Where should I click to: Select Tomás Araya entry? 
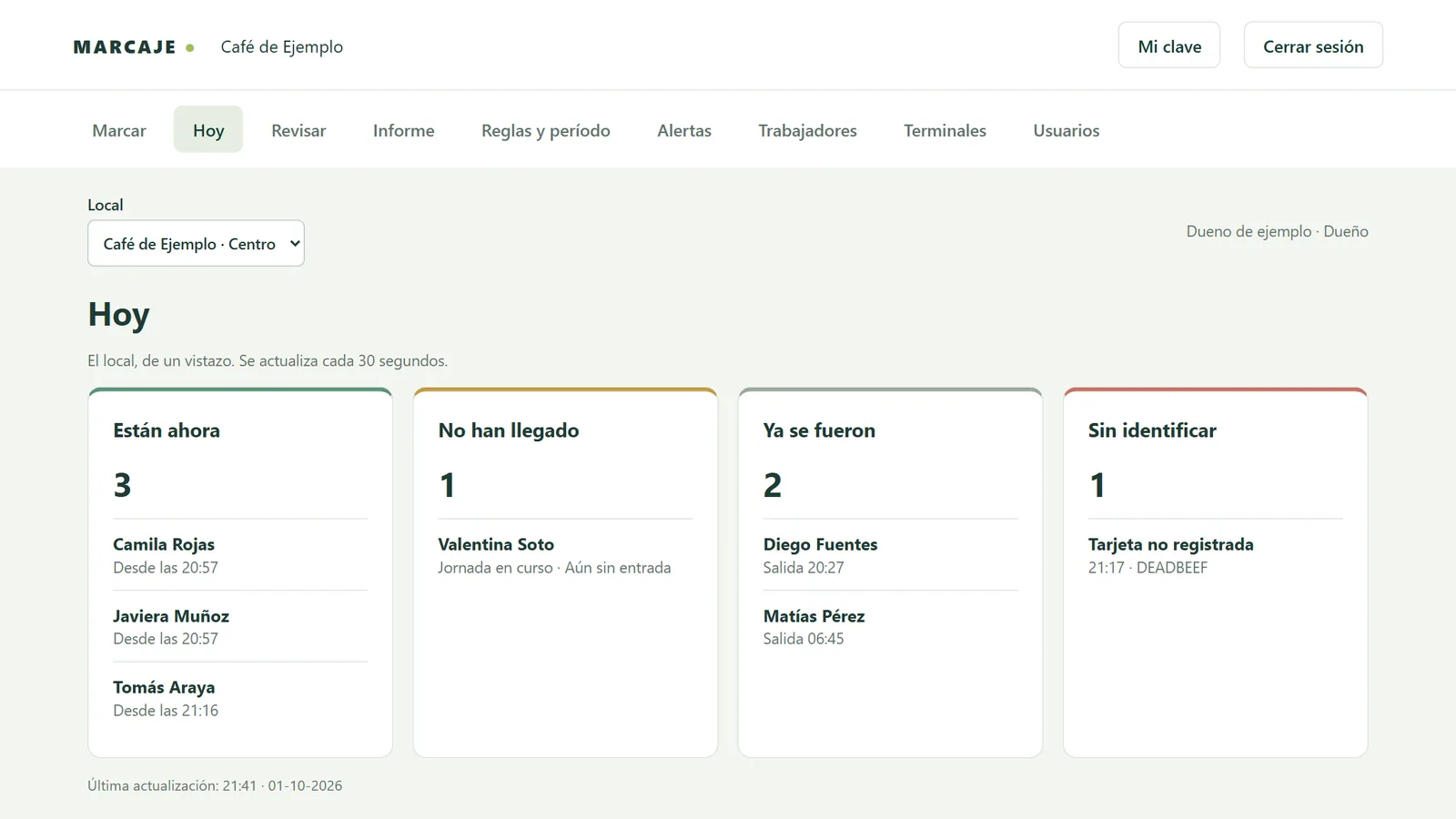tap(164, 687)
